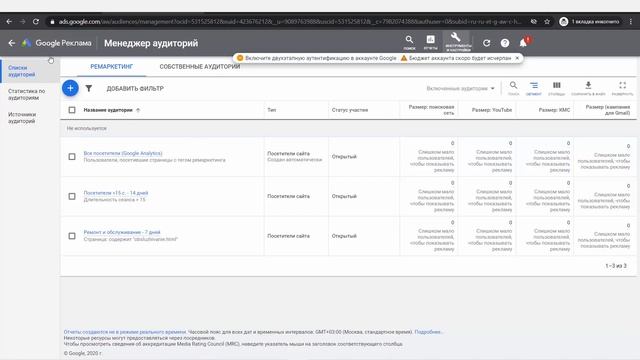The height and width of the screenshot is (360, 640).
Task: Open the incognito profile indicator
Action: (x=589, y=22)
